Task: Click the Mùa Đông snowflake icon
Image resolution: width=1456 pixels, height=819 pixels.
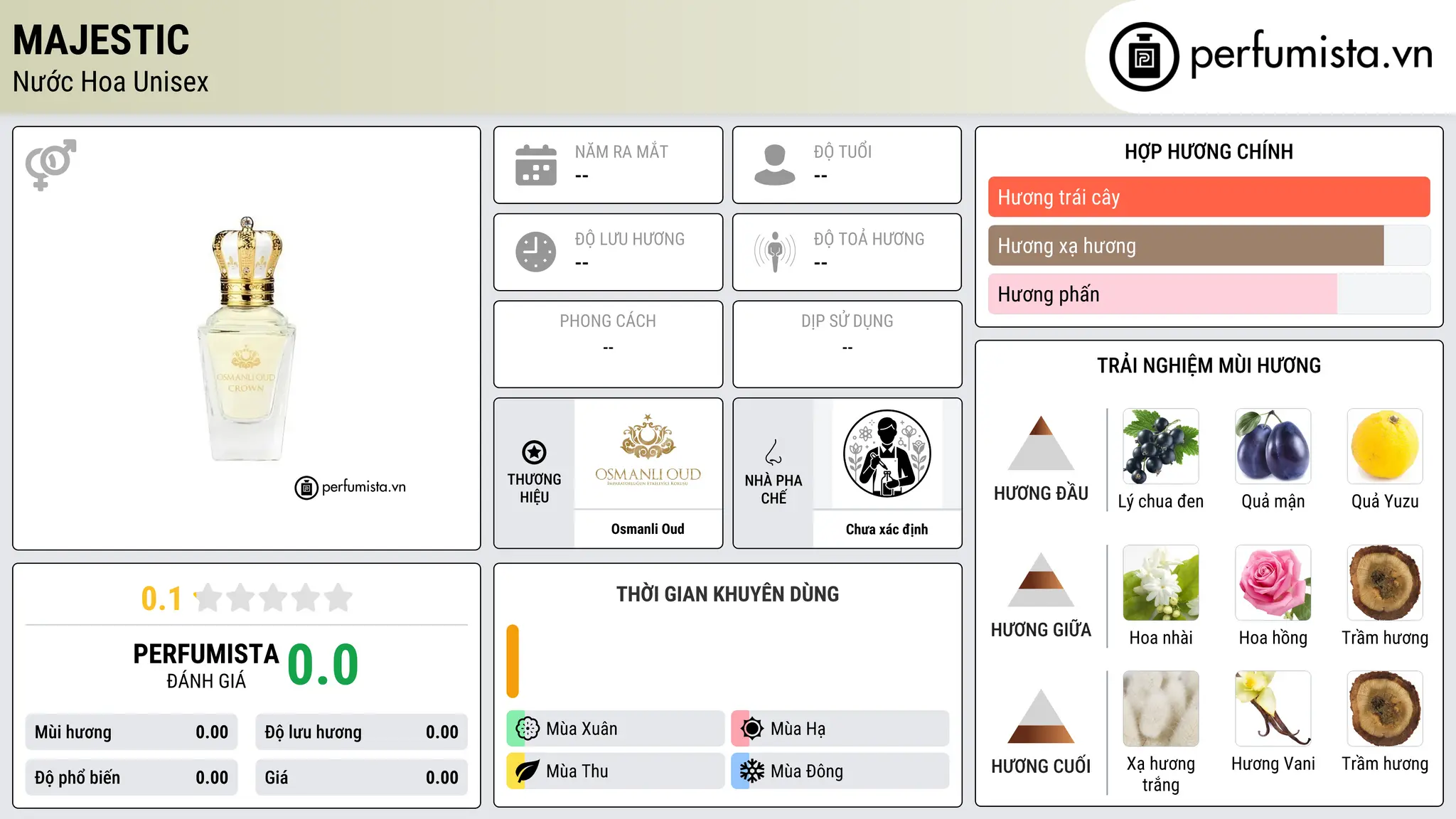Action: [x=751, y=771]
